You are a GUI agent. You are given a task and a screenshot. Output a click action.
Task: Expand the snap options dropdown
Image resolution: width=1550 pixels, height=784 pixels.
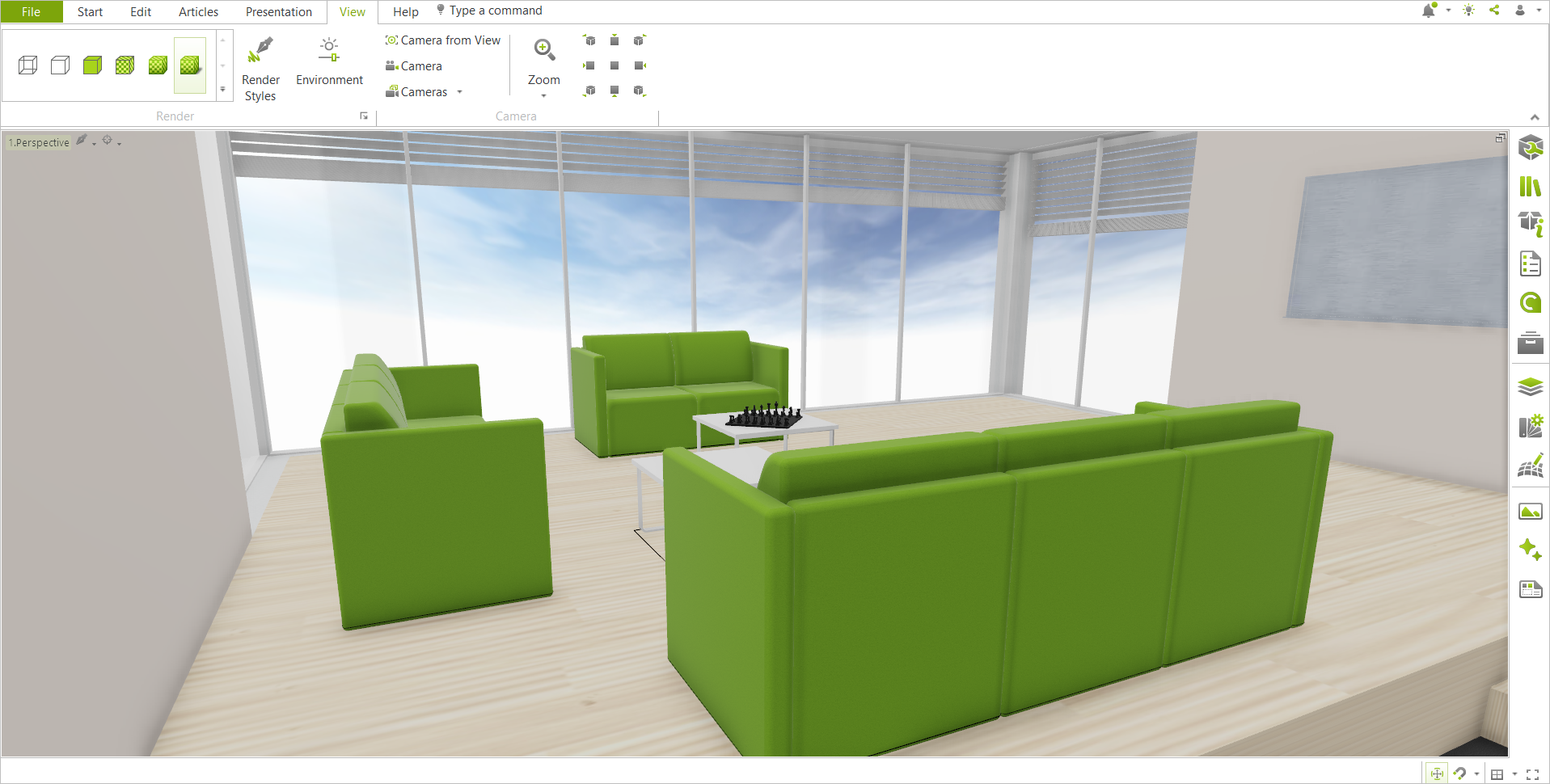pyautogui.click(x=1476, y=774)
